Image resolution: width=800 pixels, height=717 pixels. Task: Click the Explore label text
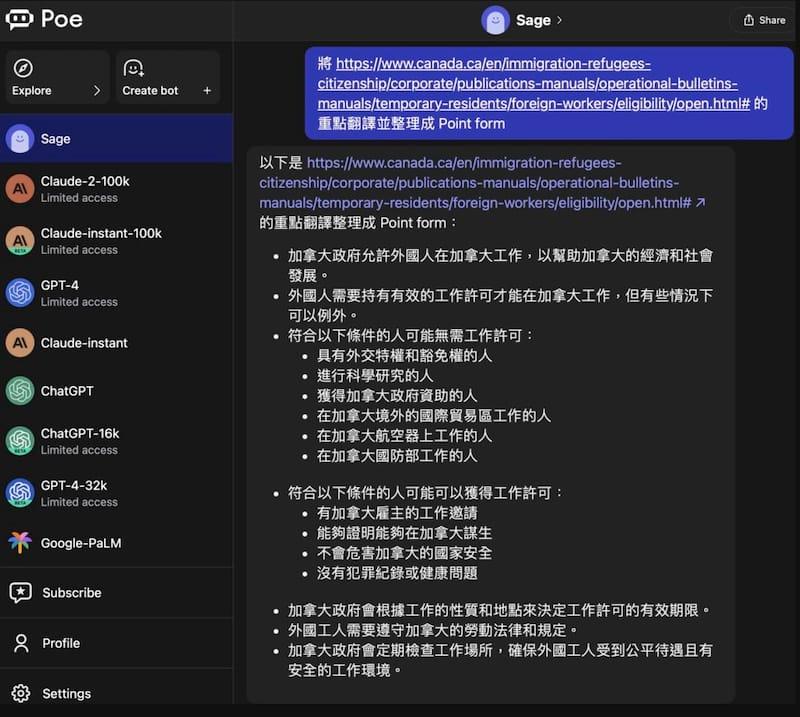32,90
